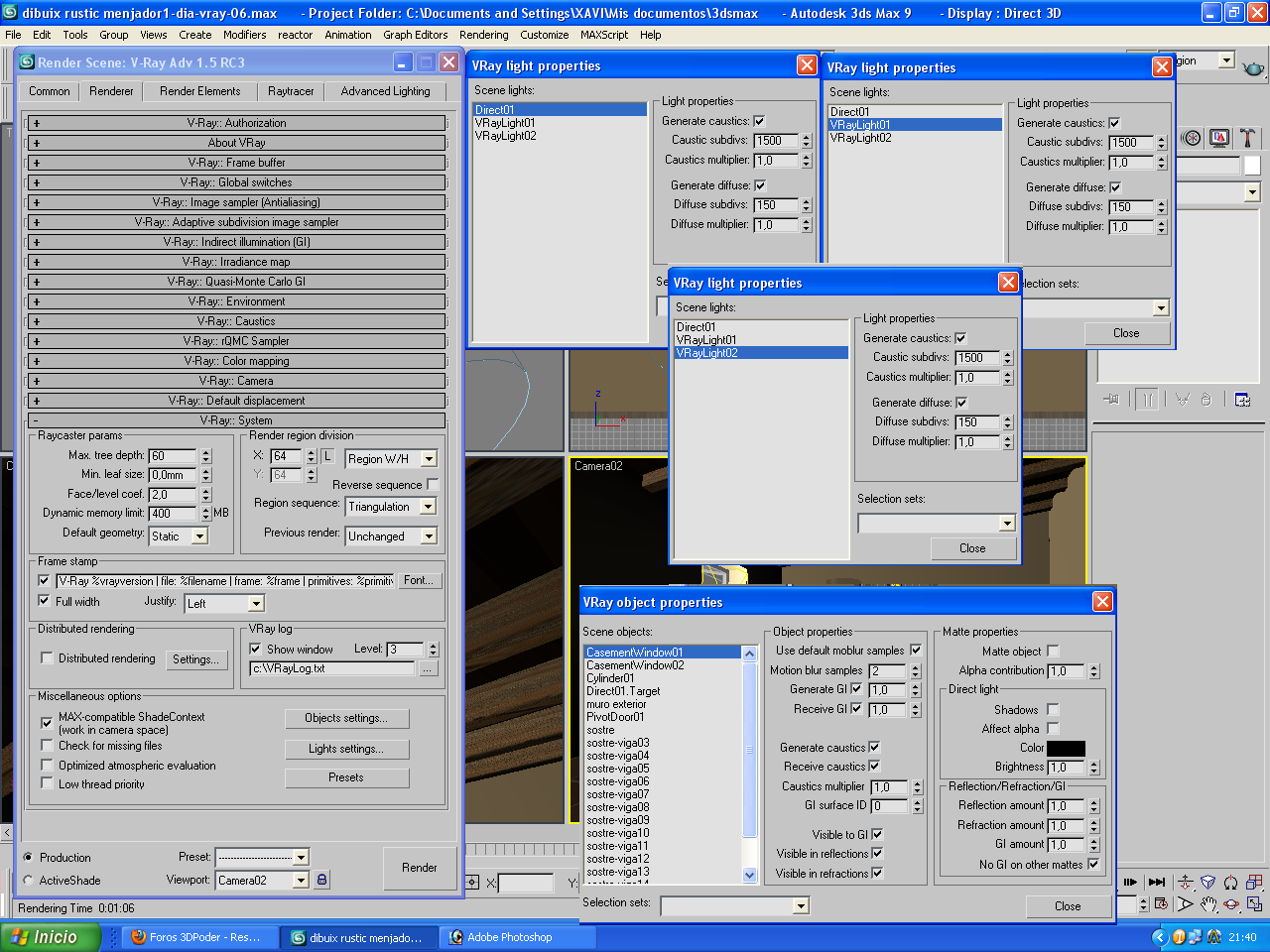Select CasementWindow02 in scene objects list
This screenshot has width=1270, height=952.
click(635, 665)
